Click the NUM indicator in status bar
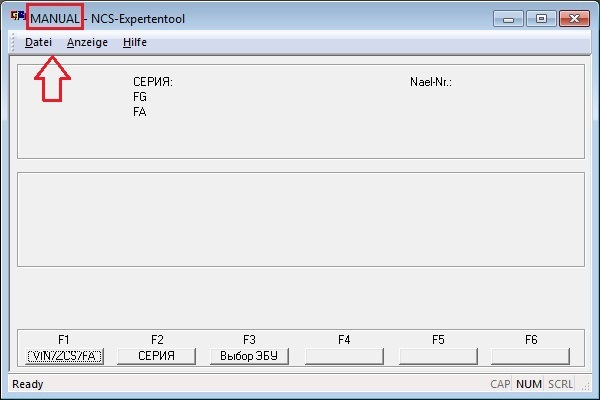600x400 pixels. 529,384
